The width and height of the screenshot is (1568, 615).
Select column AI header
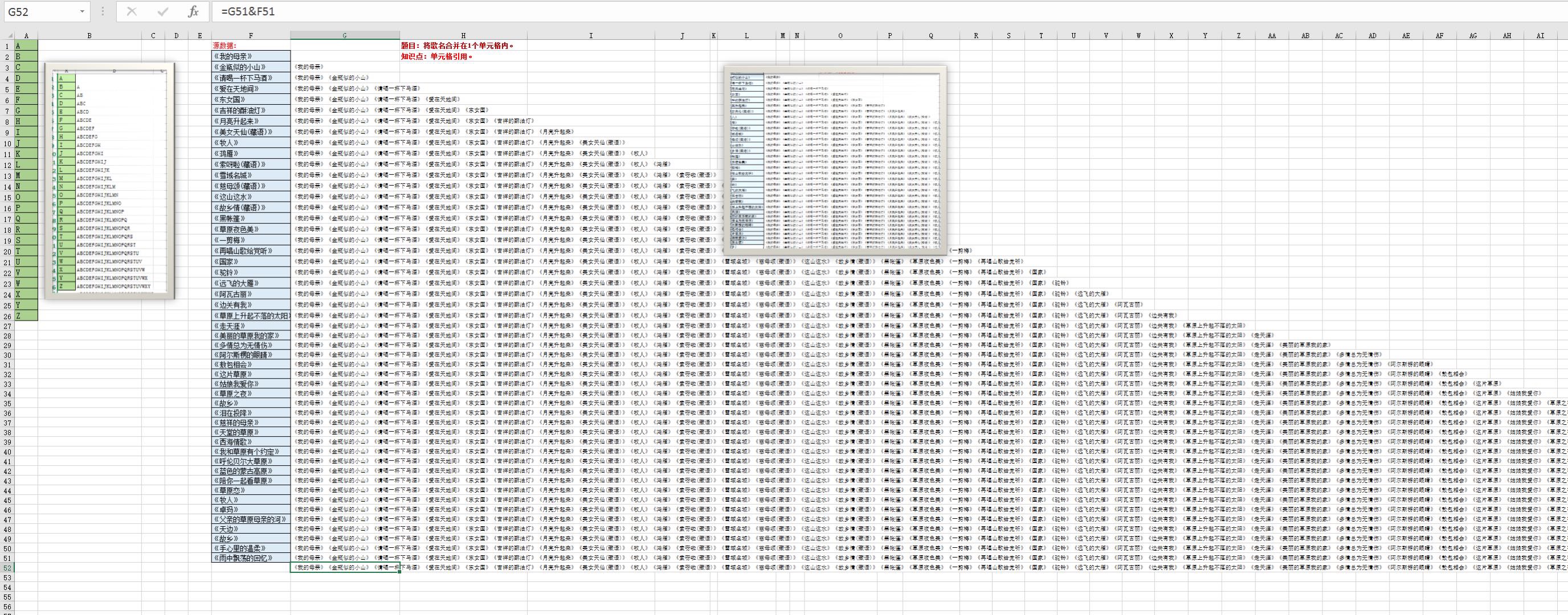[1540, 36]
